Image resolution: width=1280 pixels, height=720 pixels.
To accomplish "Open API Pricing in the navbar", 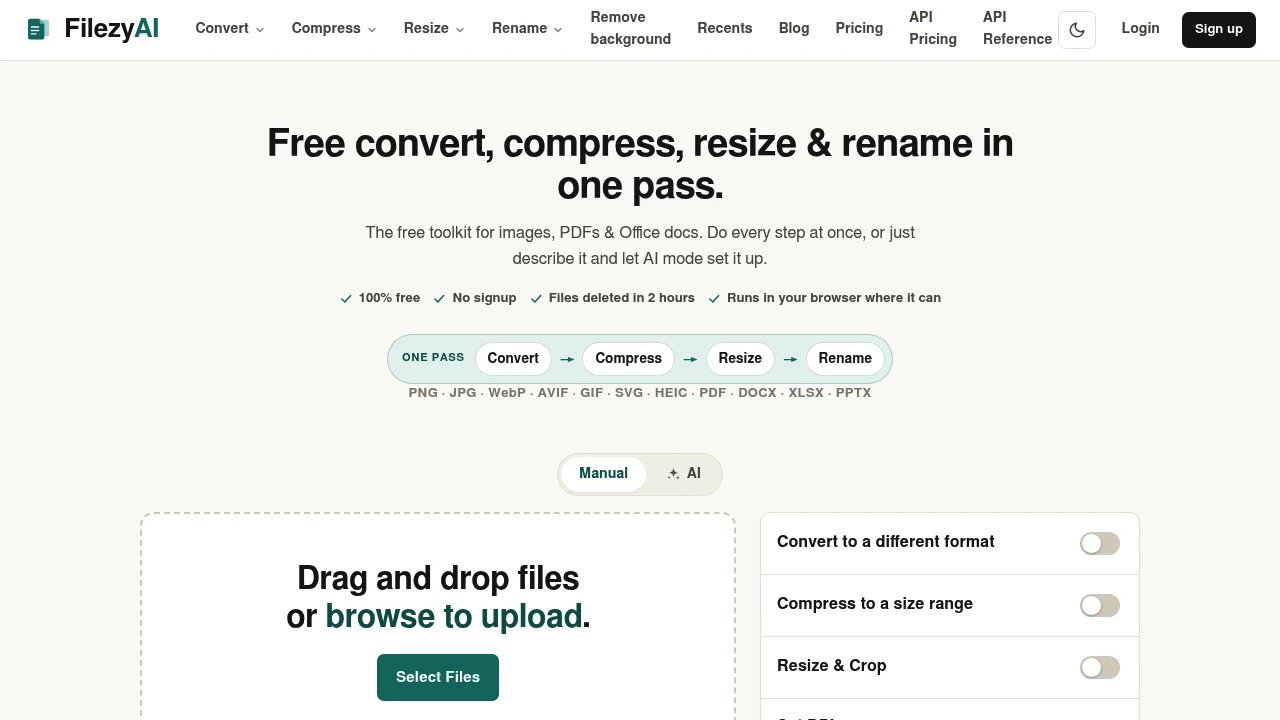I will coord(933,28).
